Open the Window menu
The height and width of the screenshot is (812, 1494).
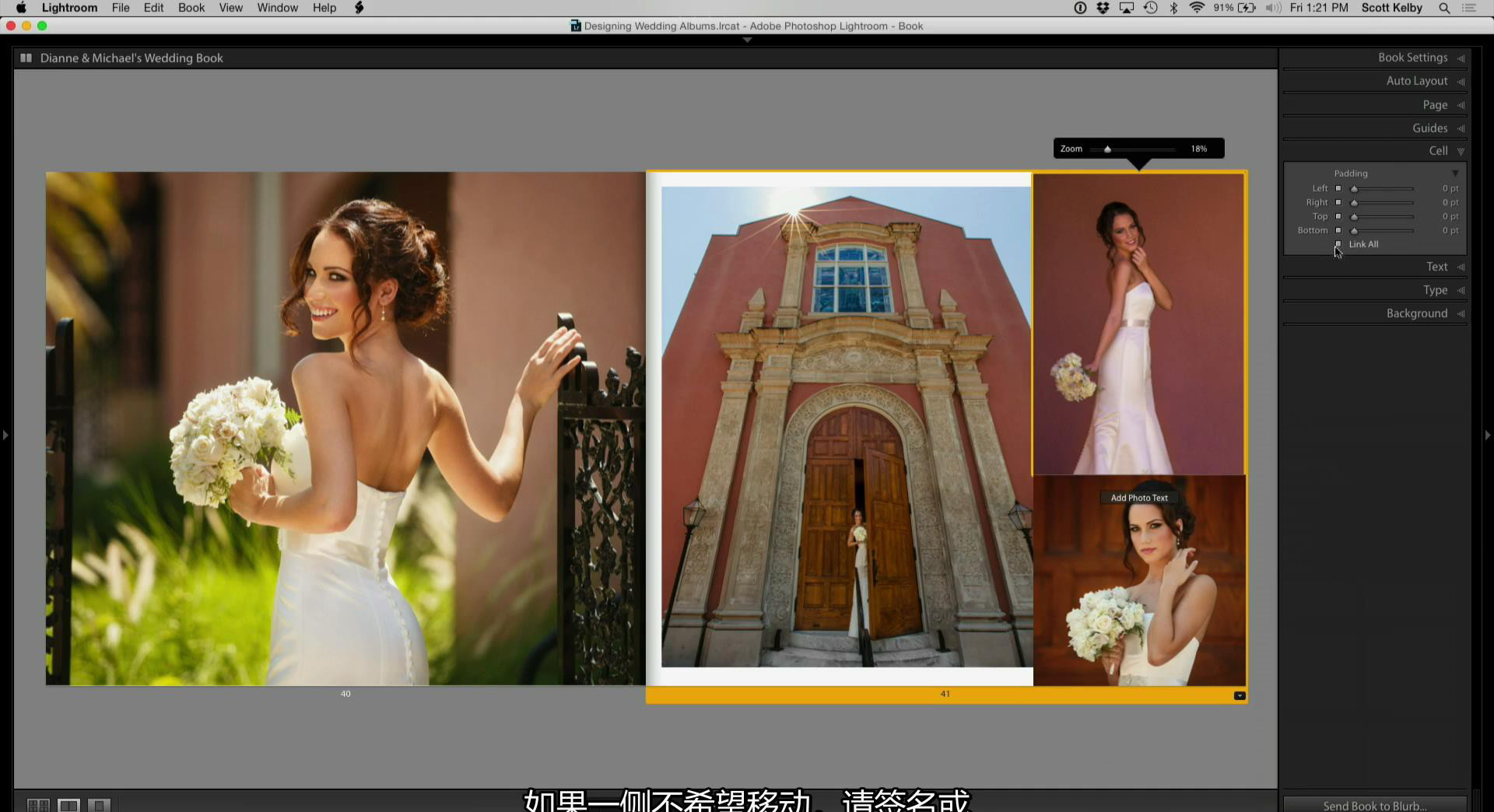(x=277, y=8)
